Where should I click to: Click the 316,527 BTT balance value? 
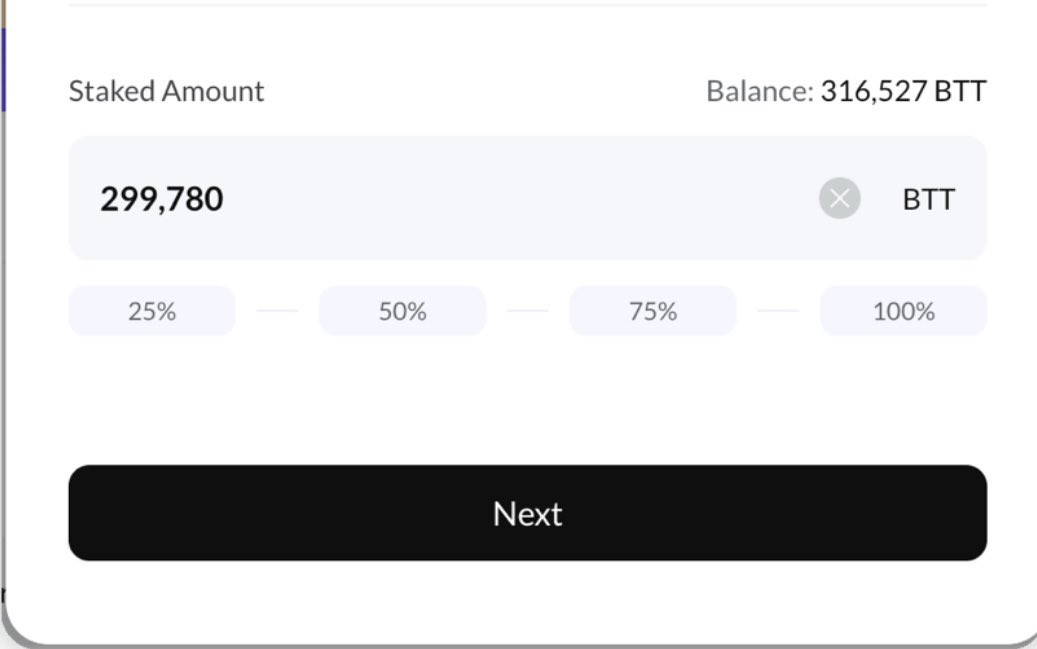(903, 91)
